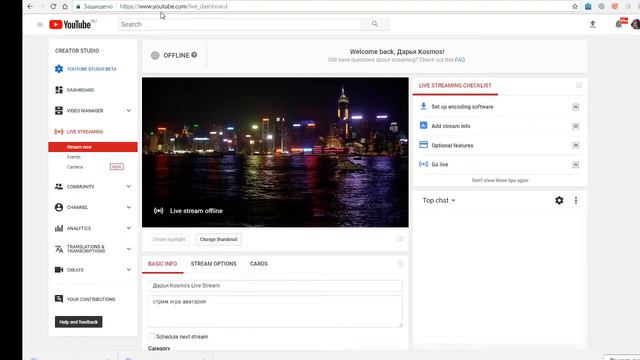Switch to the Cards tab

click(259, 264)
